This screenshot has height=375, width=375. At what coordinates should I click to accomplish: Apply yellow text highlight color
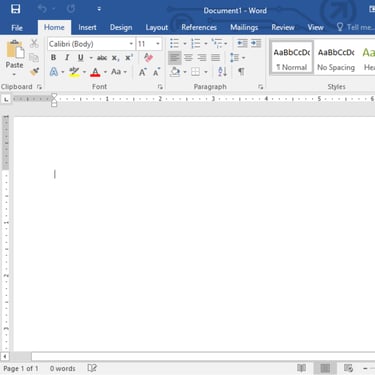(x=74, y=72)
